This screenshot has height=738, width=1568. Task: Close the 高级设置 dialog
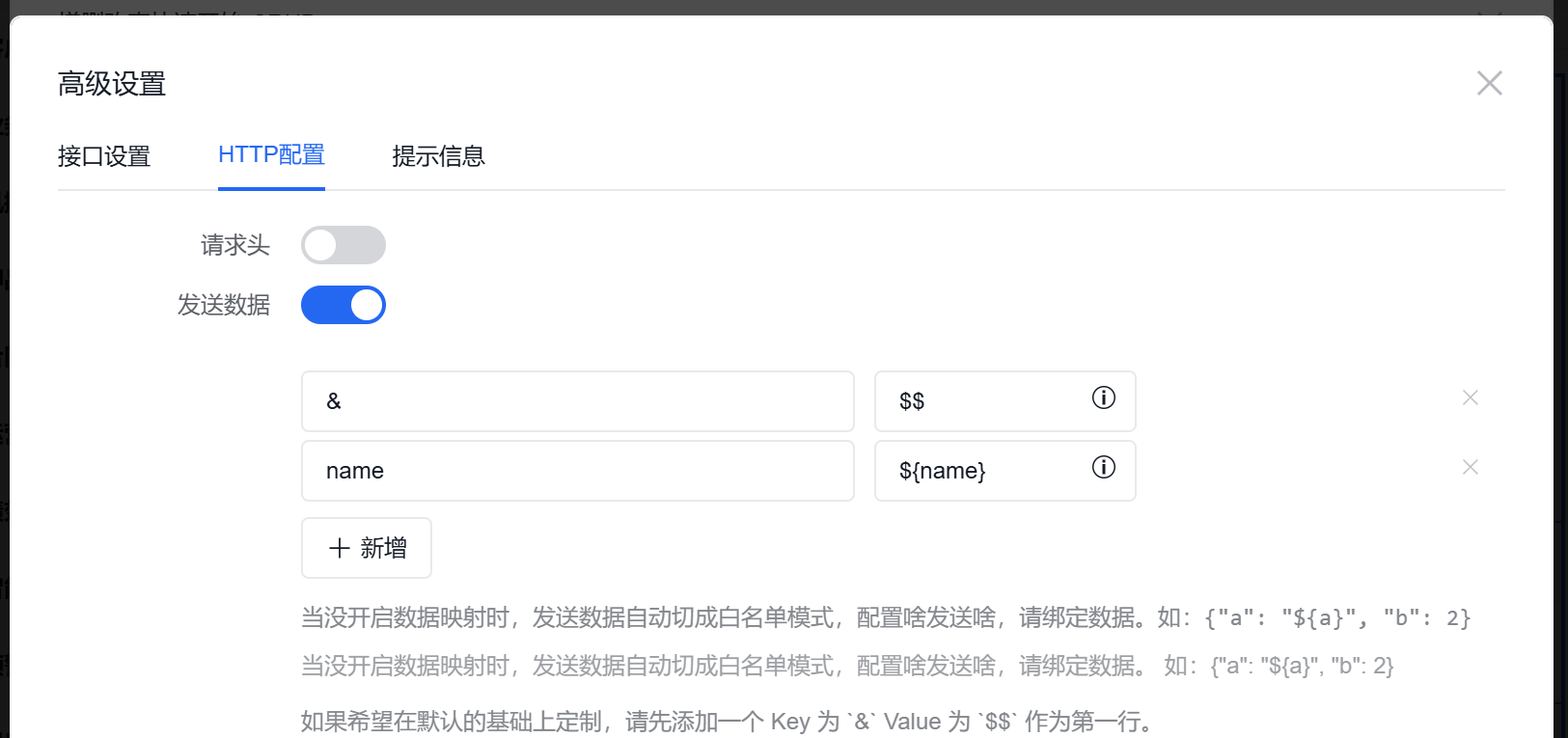click(x=1489, y=83)
